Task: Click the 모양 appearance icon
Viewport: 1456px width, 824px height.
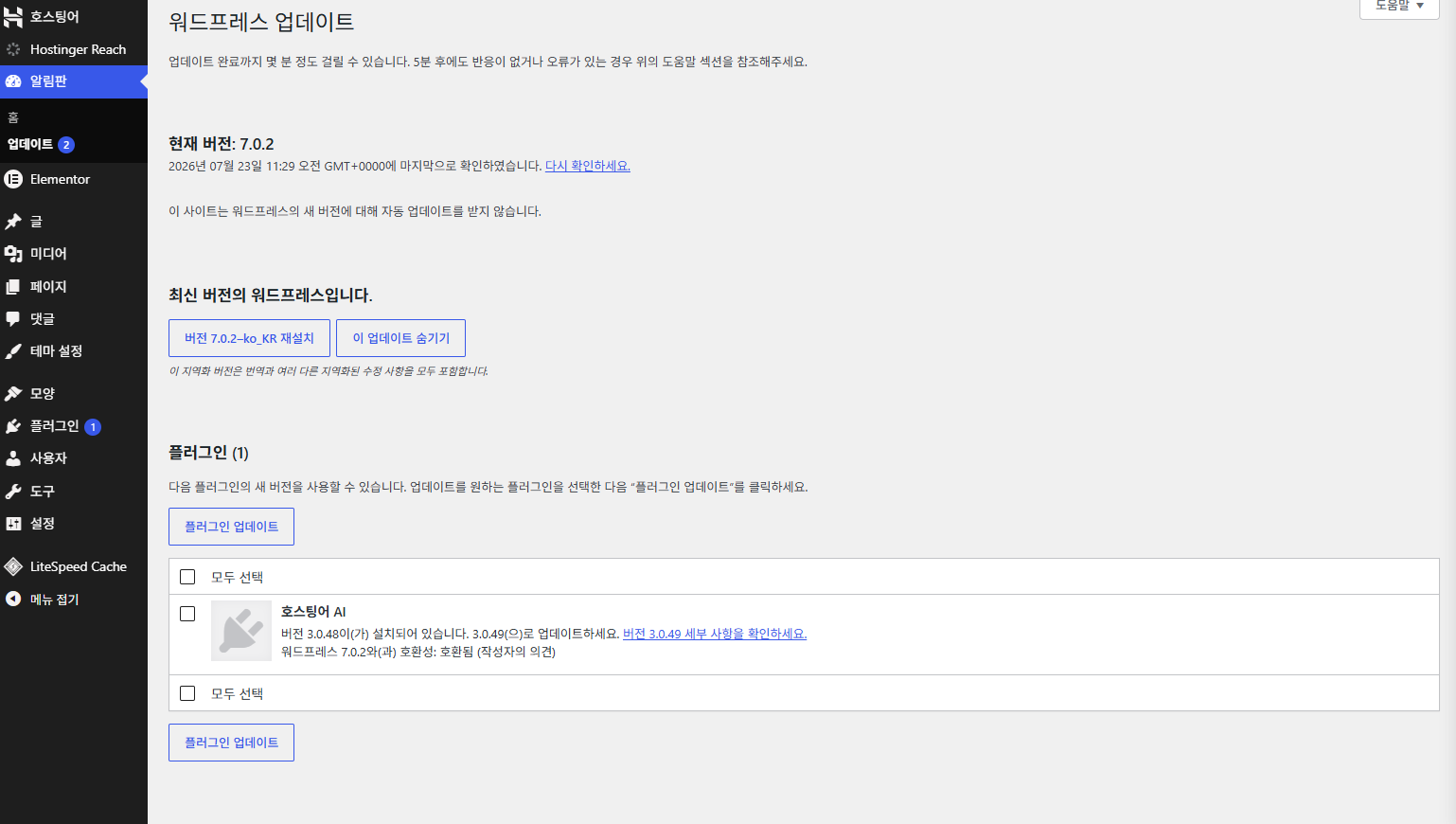Action: pos(13,394)
